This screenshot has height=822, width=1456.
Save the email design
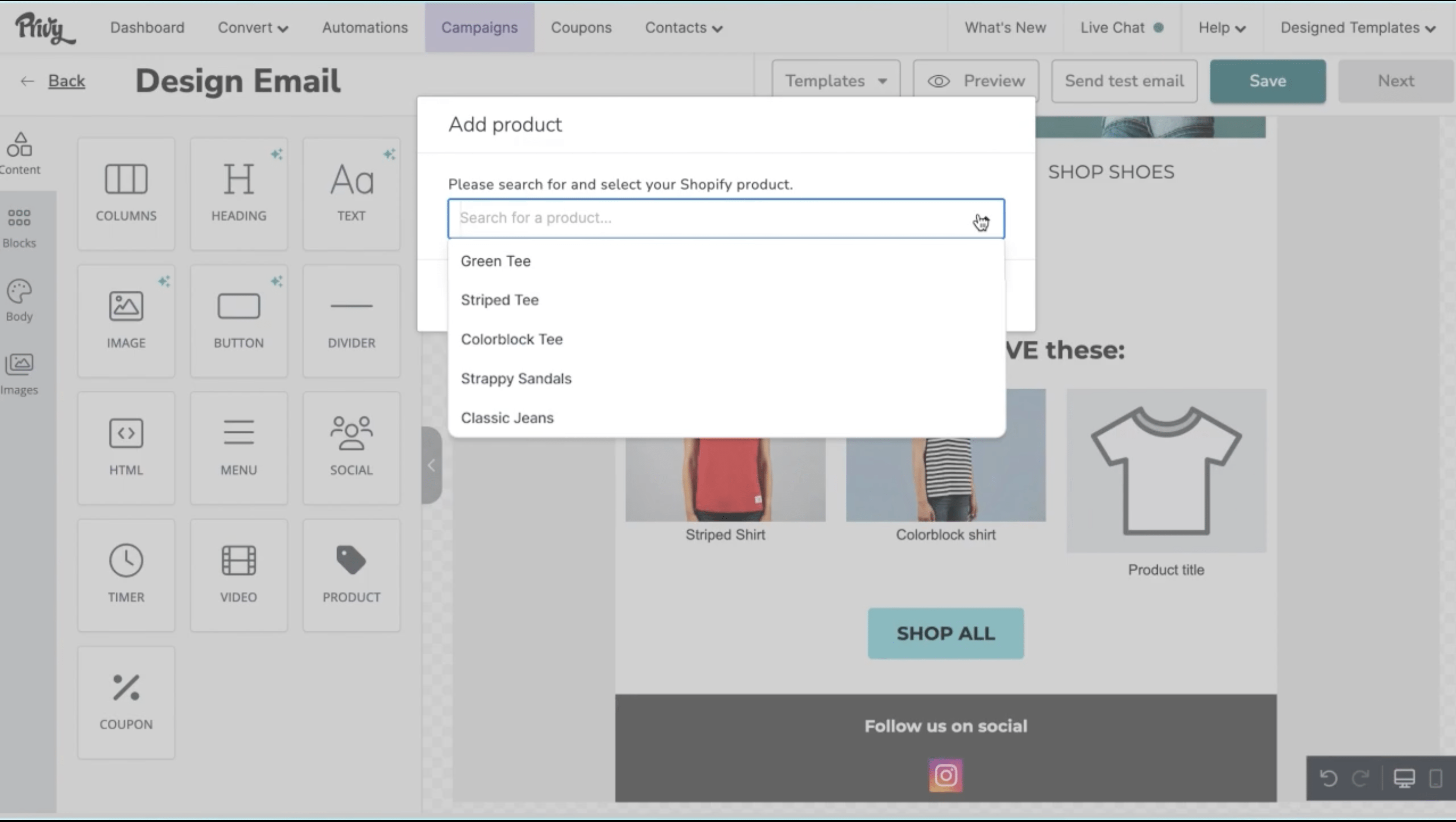pos(1268,81)
